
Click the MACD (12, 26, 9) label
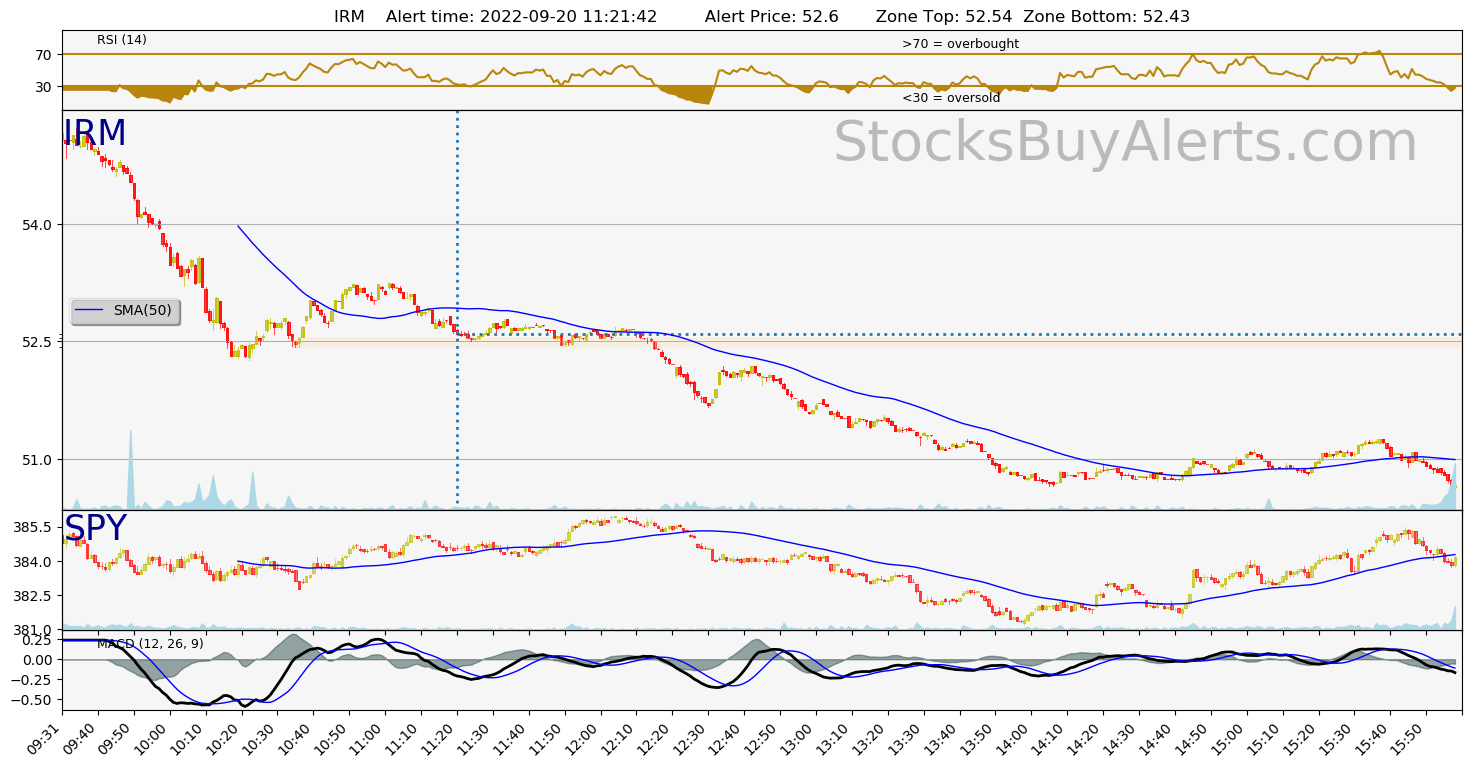150,644
